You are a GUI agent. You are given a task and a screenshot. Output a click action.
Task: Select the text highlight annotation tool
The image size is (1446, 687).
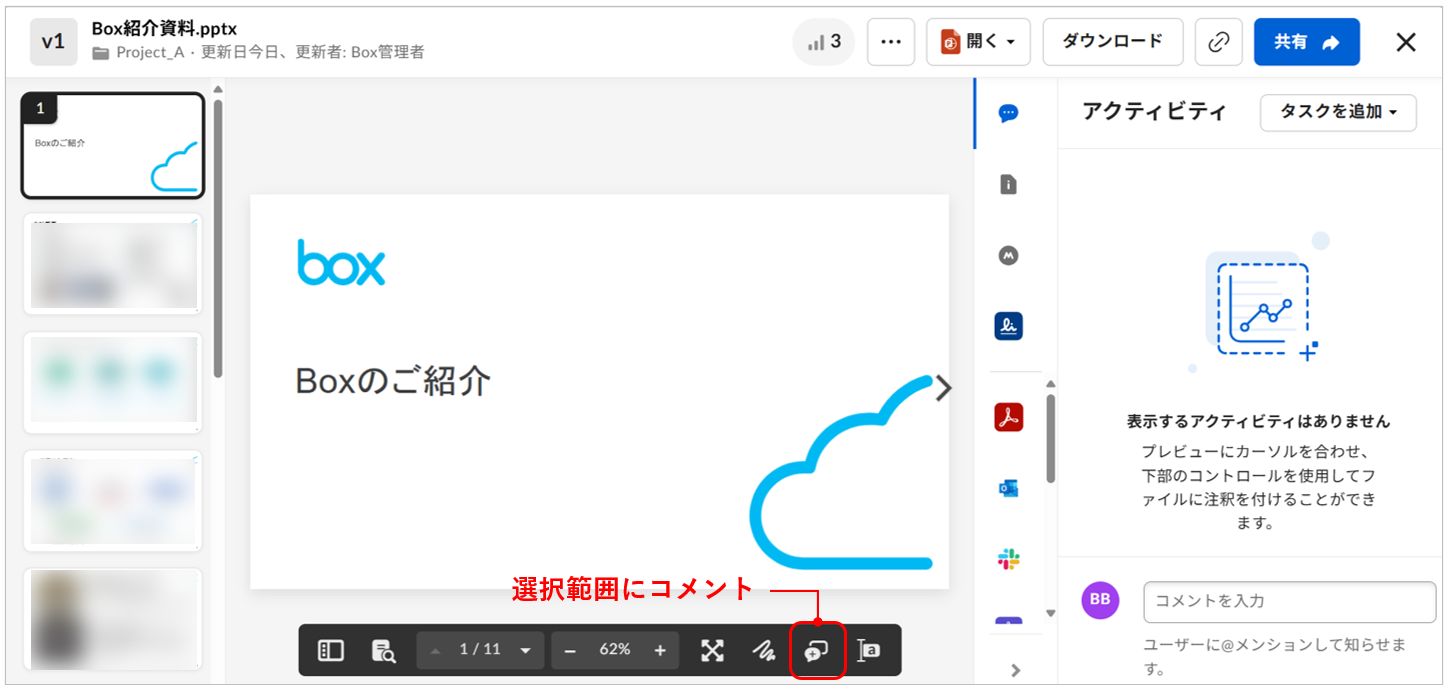(x=869, y=651)
